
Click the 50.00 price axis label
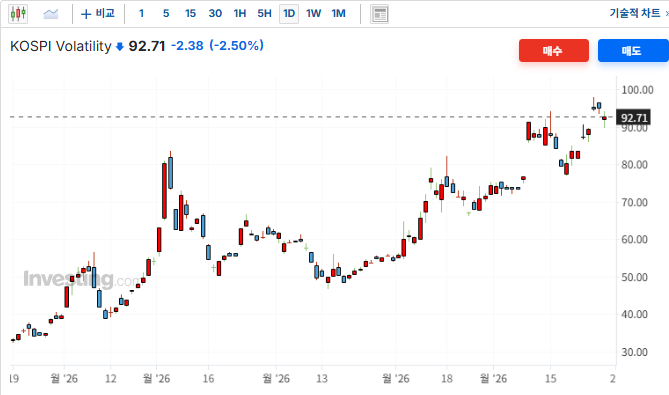tap(634, 277)
